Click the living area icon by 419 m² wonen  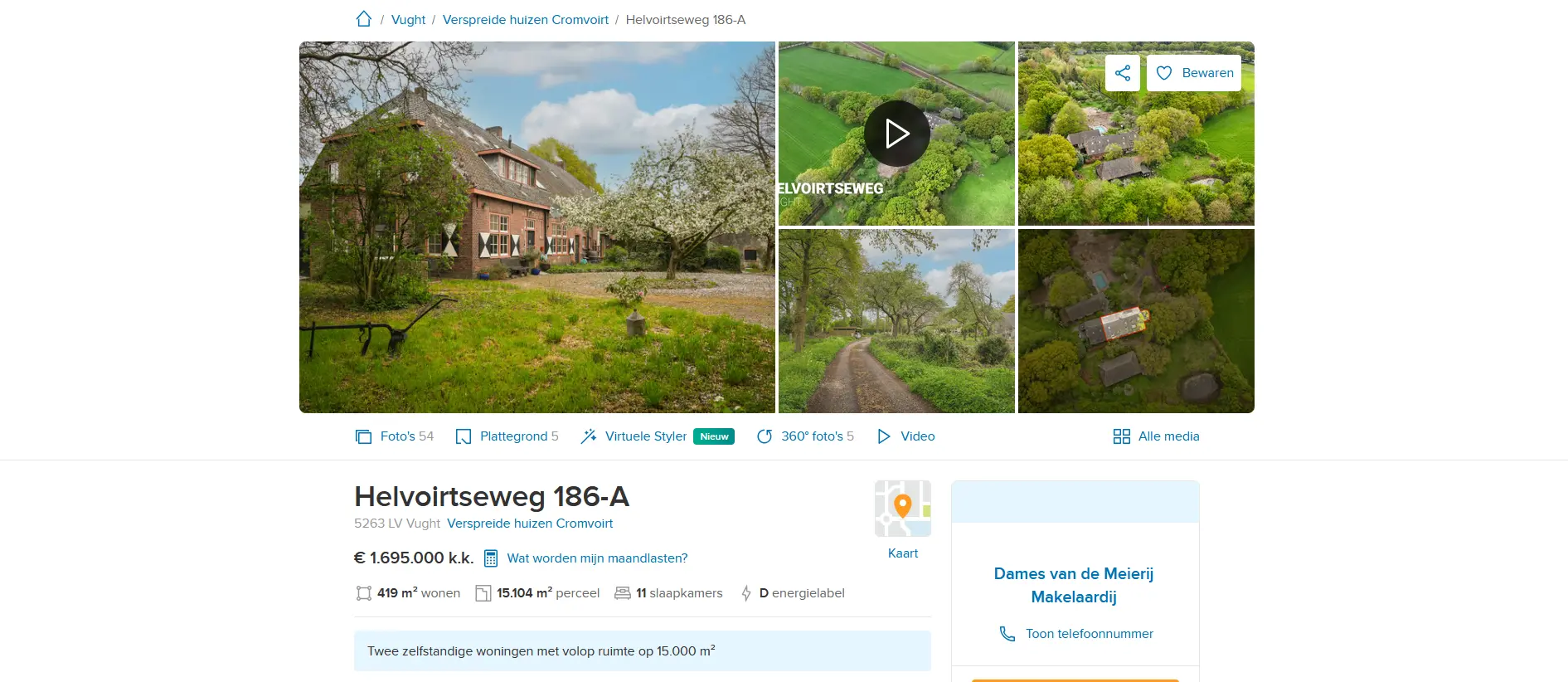coord(364,593)
